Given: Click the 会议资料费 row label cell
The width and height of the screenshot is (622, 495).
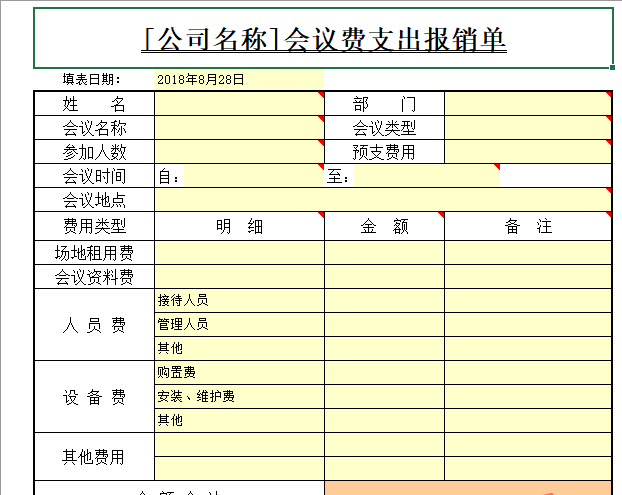Looking at the screenshot, I should click(x=94, y=277).
